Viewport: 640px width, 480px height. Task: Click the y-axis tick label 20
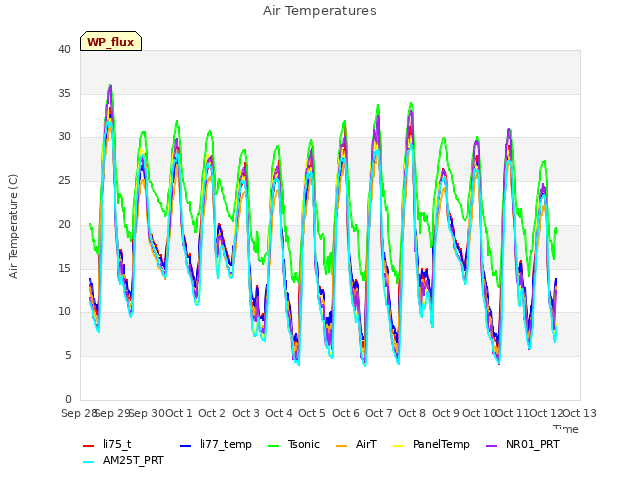click(64, 224)
